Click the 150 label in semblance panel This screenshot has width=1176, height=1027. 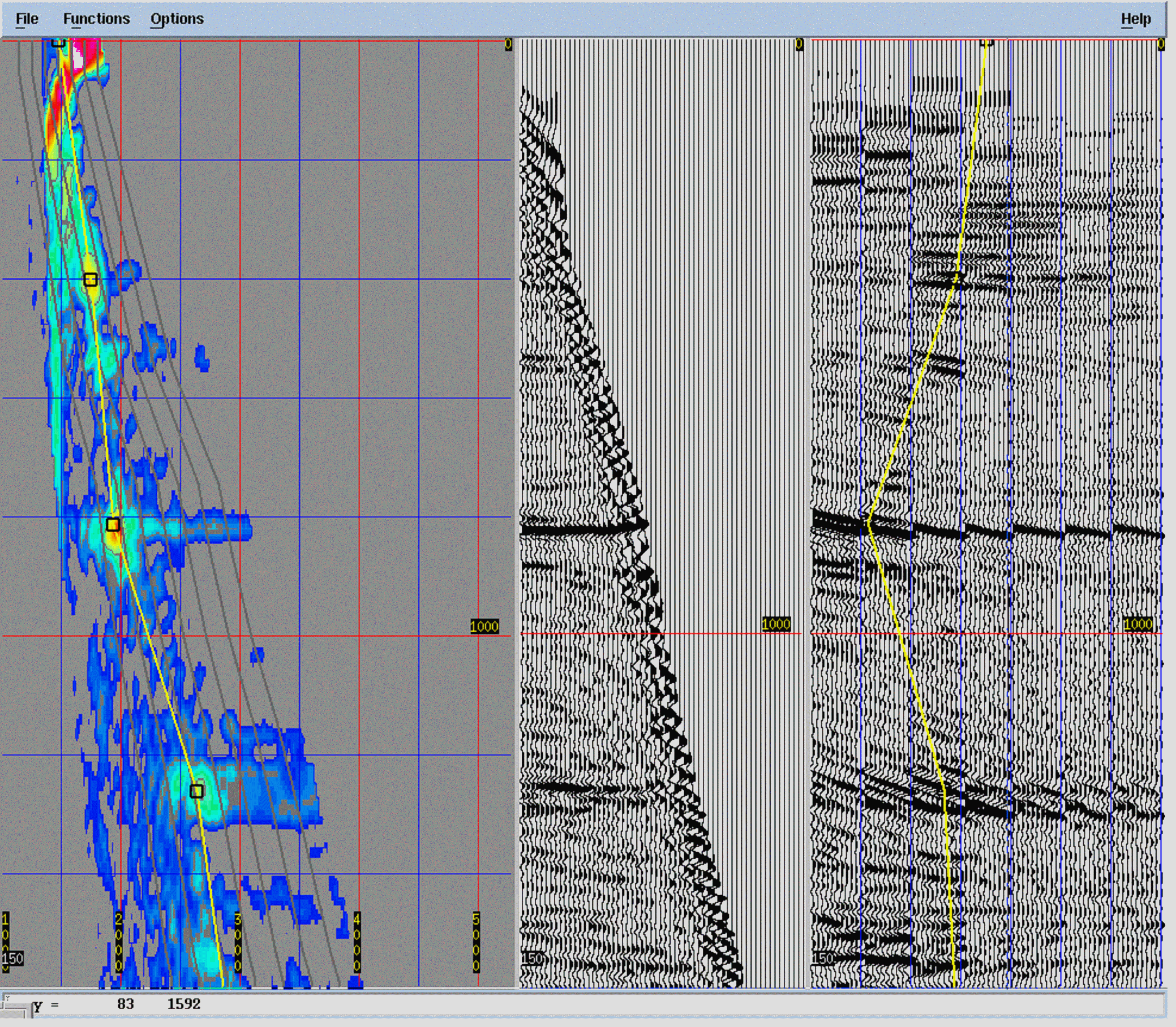(x=13, y=958)
